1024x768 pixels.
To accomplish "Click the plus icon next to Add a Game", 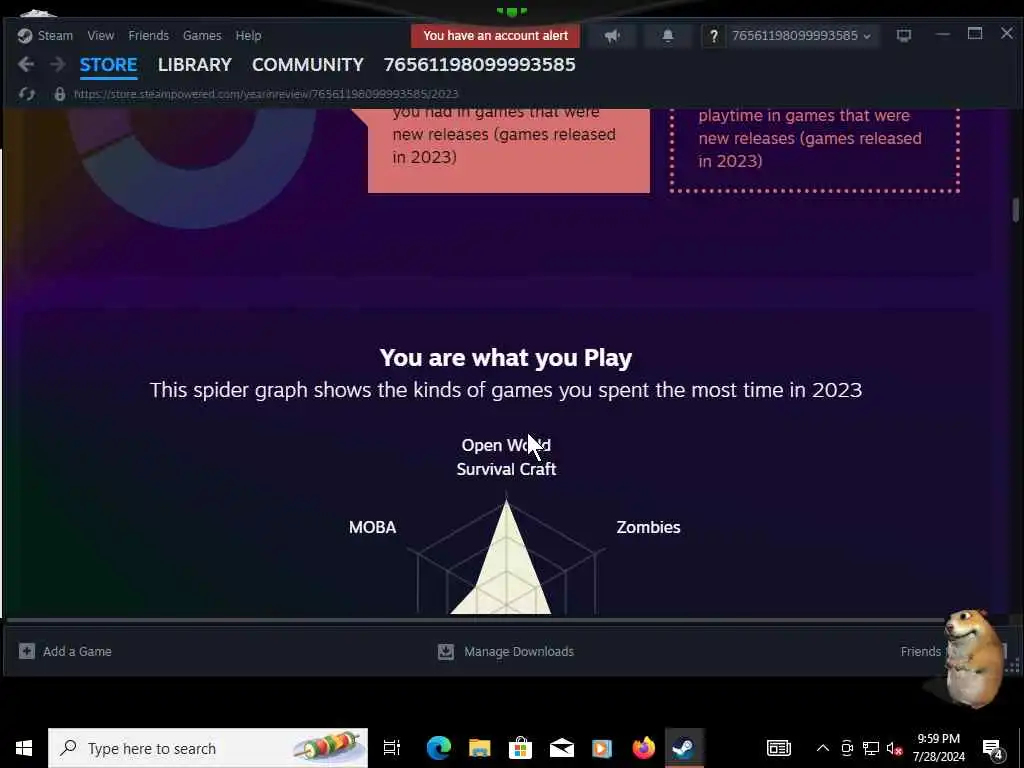I will click(x=27, y=651).
